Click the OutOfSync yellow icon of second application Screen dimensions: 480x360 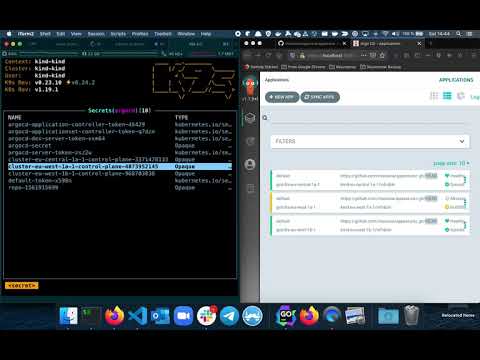coord(447,207)
